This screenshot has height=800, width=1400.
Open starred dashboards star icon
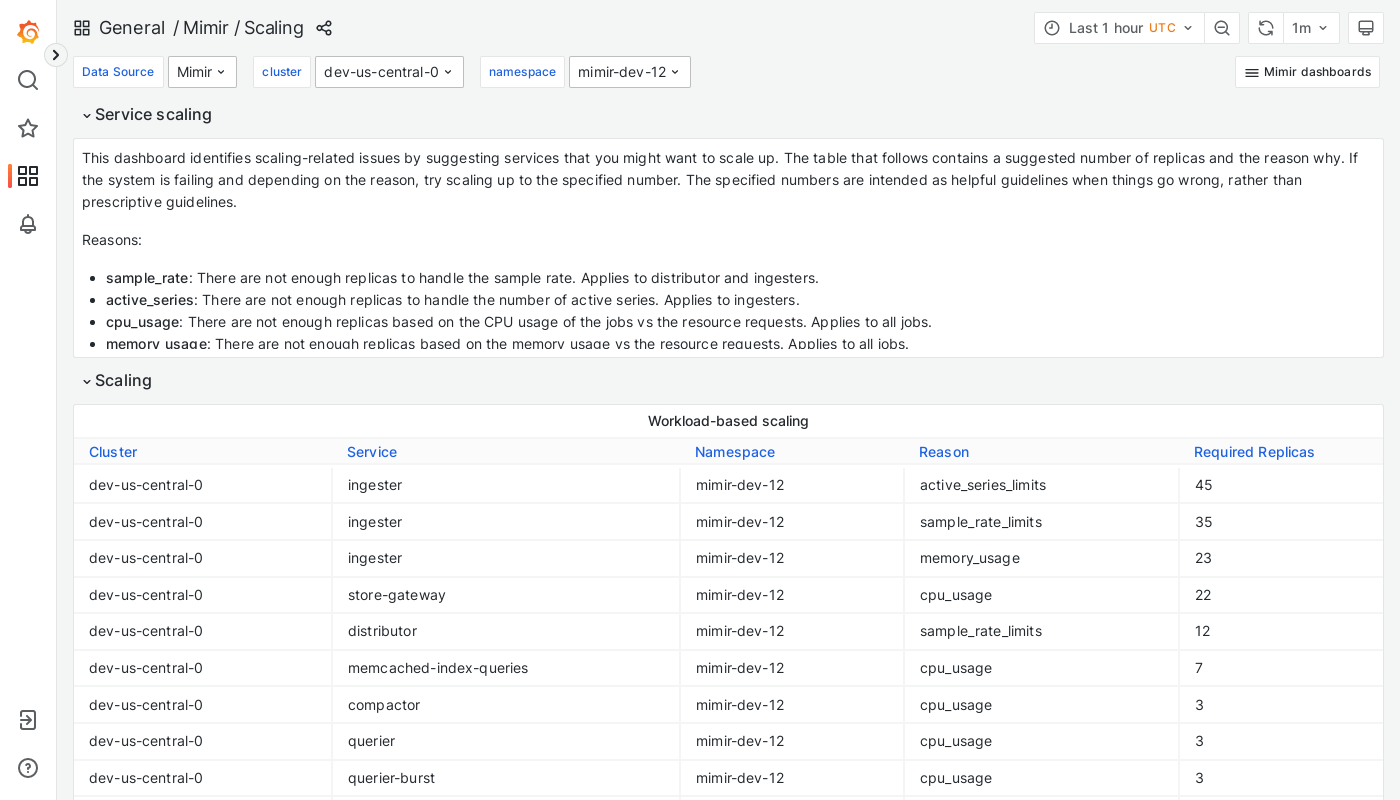[x=28, y=128]
